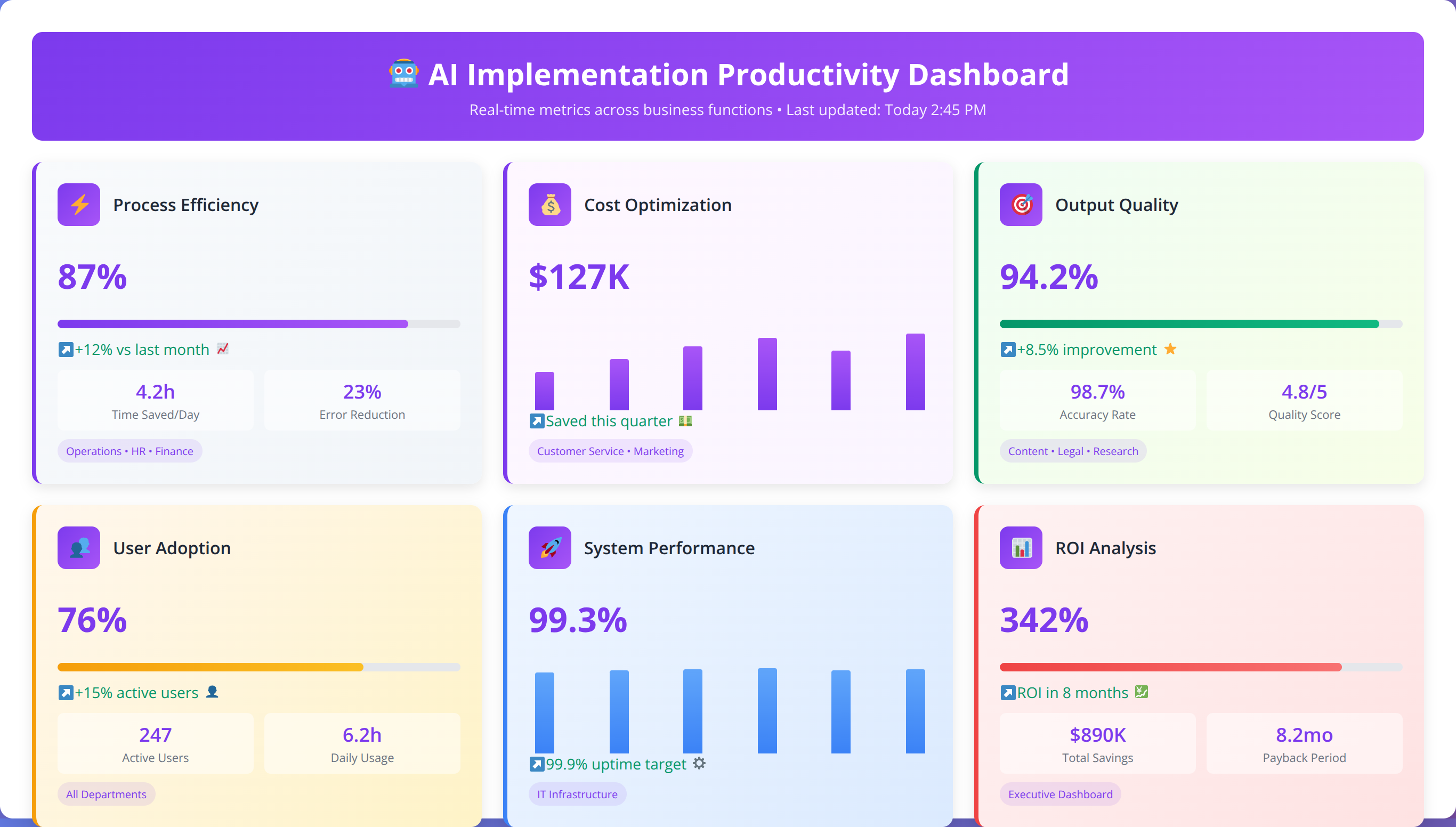This screenshot has height=827, width=1456.
Task: Click the arrow icon beside +12% vs last month
Action: [x=66, y=350]
